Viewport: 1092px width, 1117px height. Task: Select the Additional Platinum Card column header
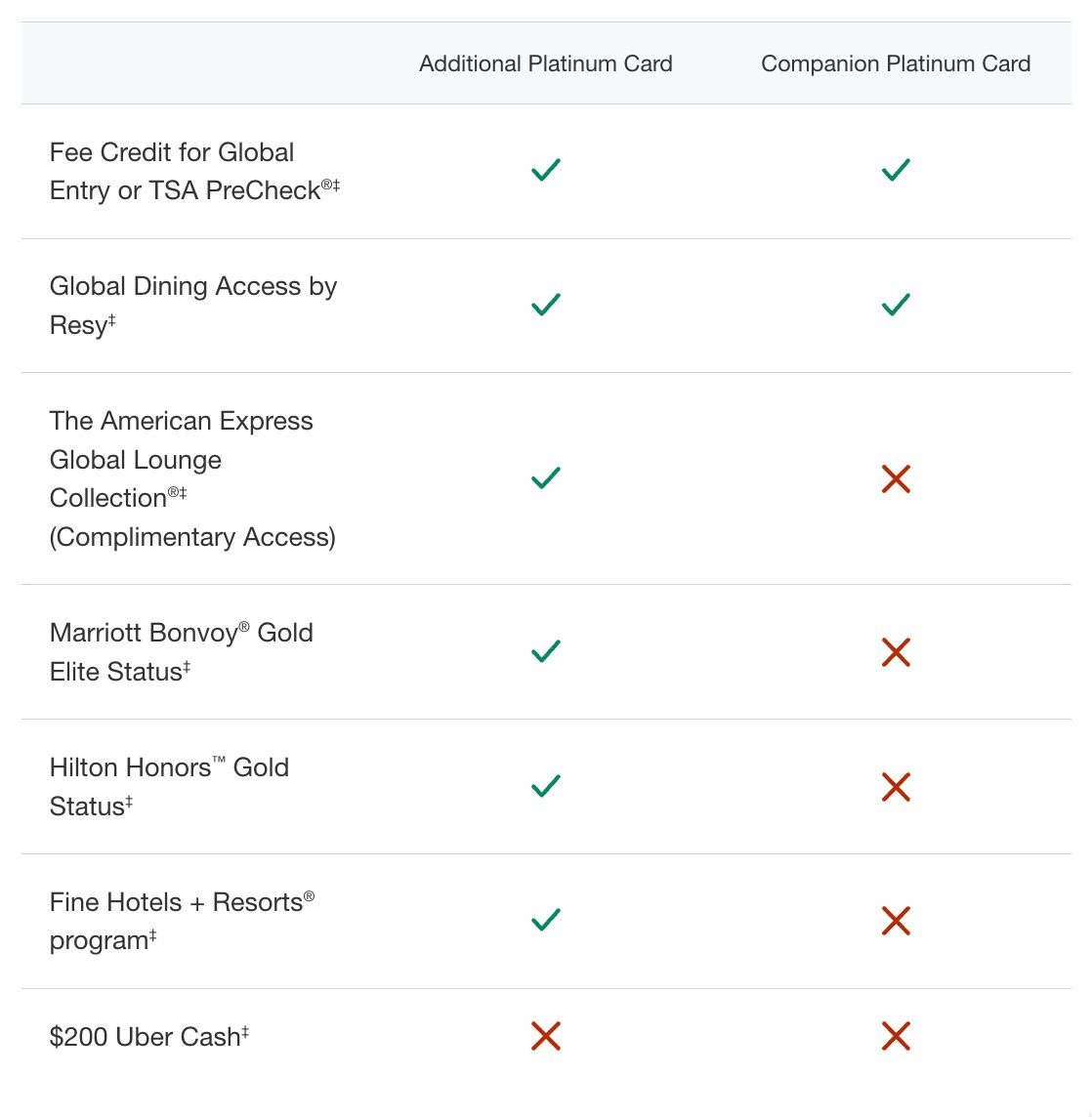point(546,63)
